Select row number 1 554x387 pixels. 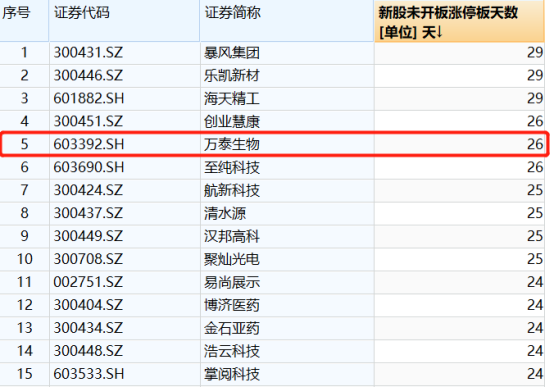tap(24, 53)
